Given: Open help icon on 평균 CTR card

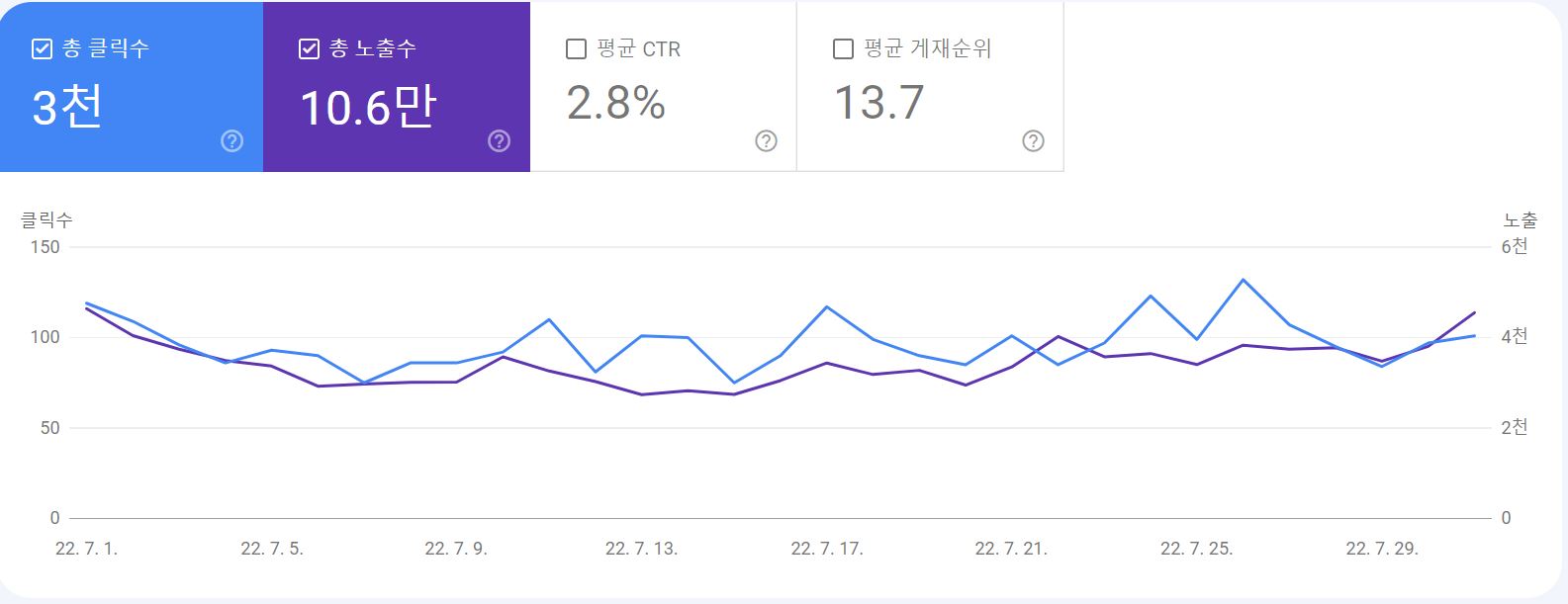Looking at the screenshot, I should pos(766,141).
